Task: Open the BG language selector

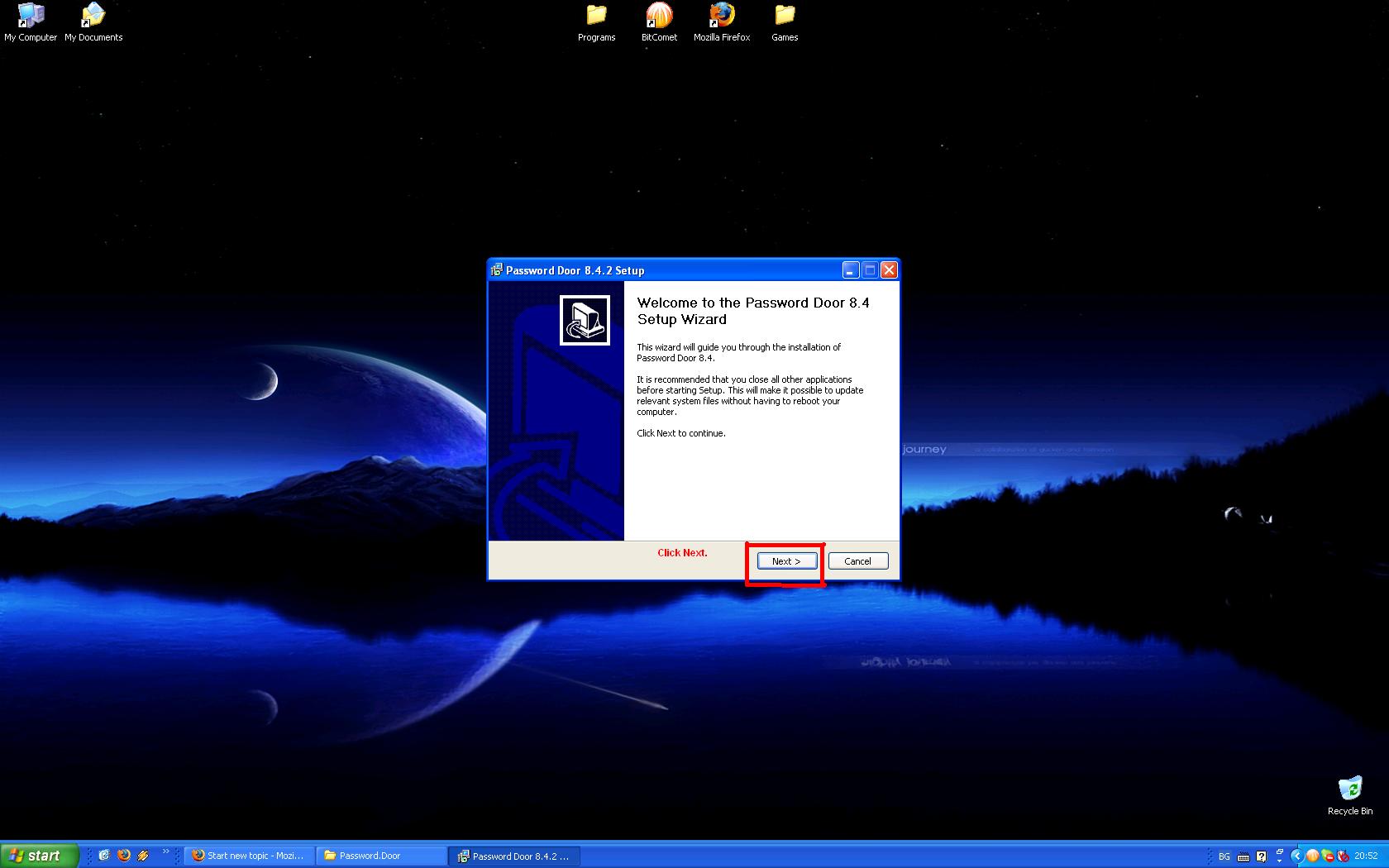Action: (1224, 856)
